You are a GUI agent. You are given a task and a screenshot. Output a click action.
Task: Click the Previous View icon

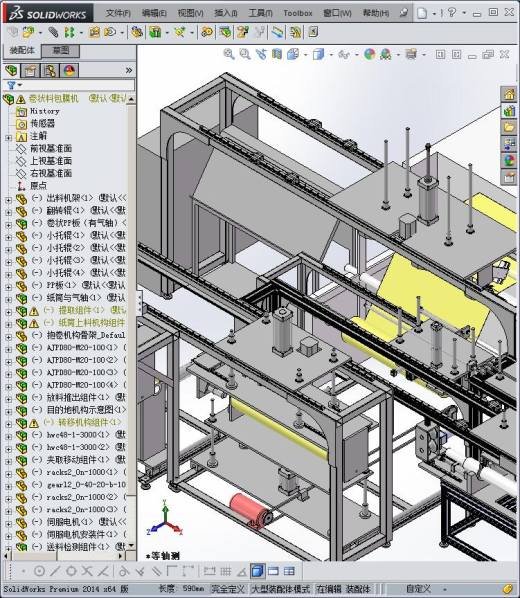[x=261, y=54]
